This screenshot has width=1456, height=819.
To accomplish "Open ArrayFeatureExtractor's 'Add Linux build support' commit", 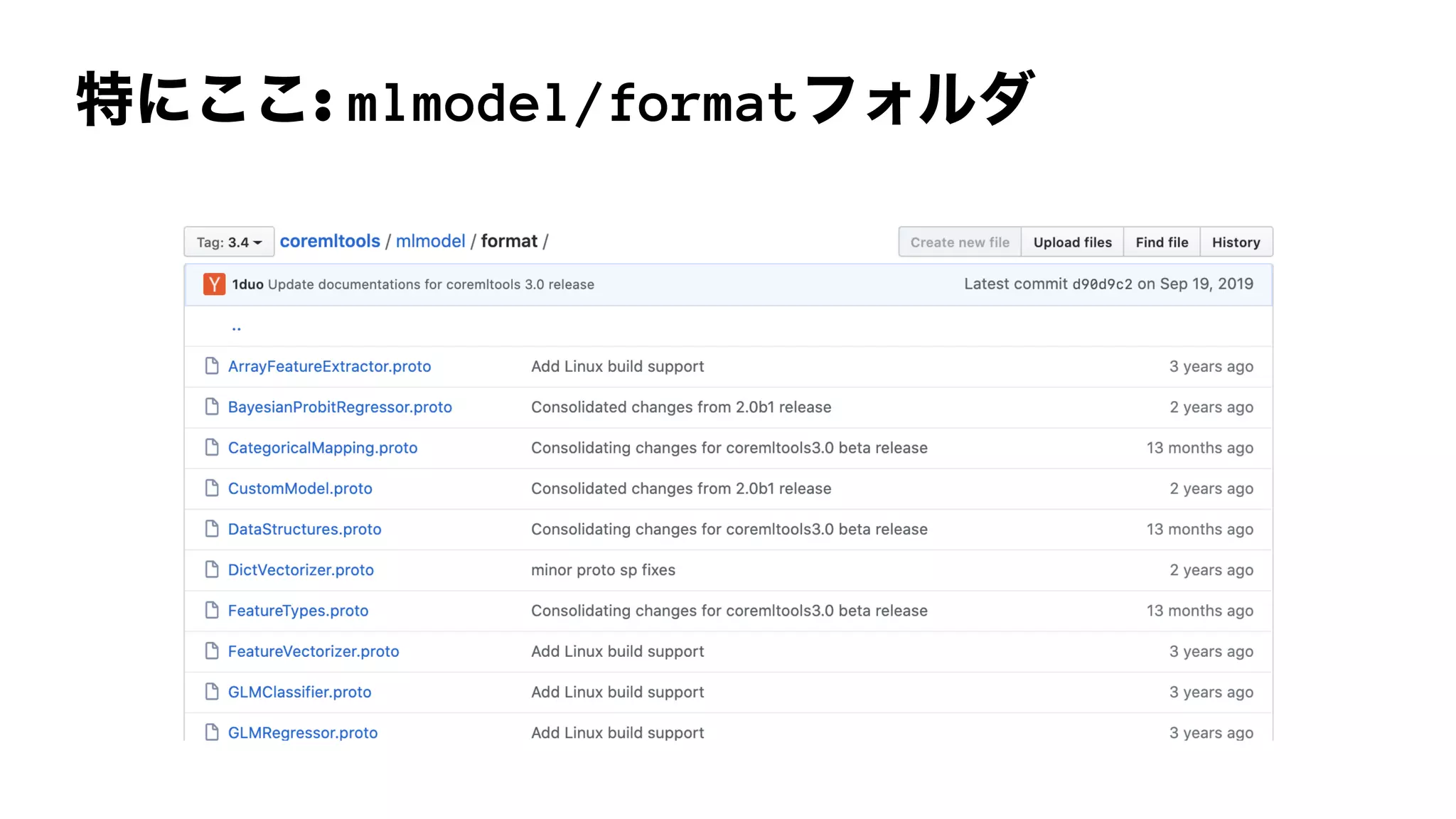I will 617,366.
